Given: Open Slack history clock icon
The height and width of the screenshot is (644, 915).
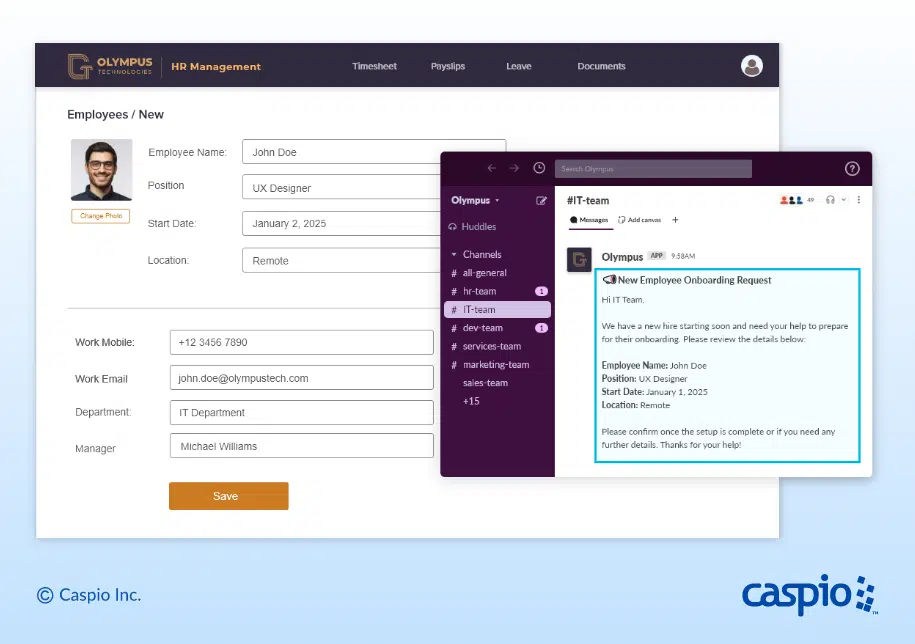Looking at the screenshot, I should (540, 169).
